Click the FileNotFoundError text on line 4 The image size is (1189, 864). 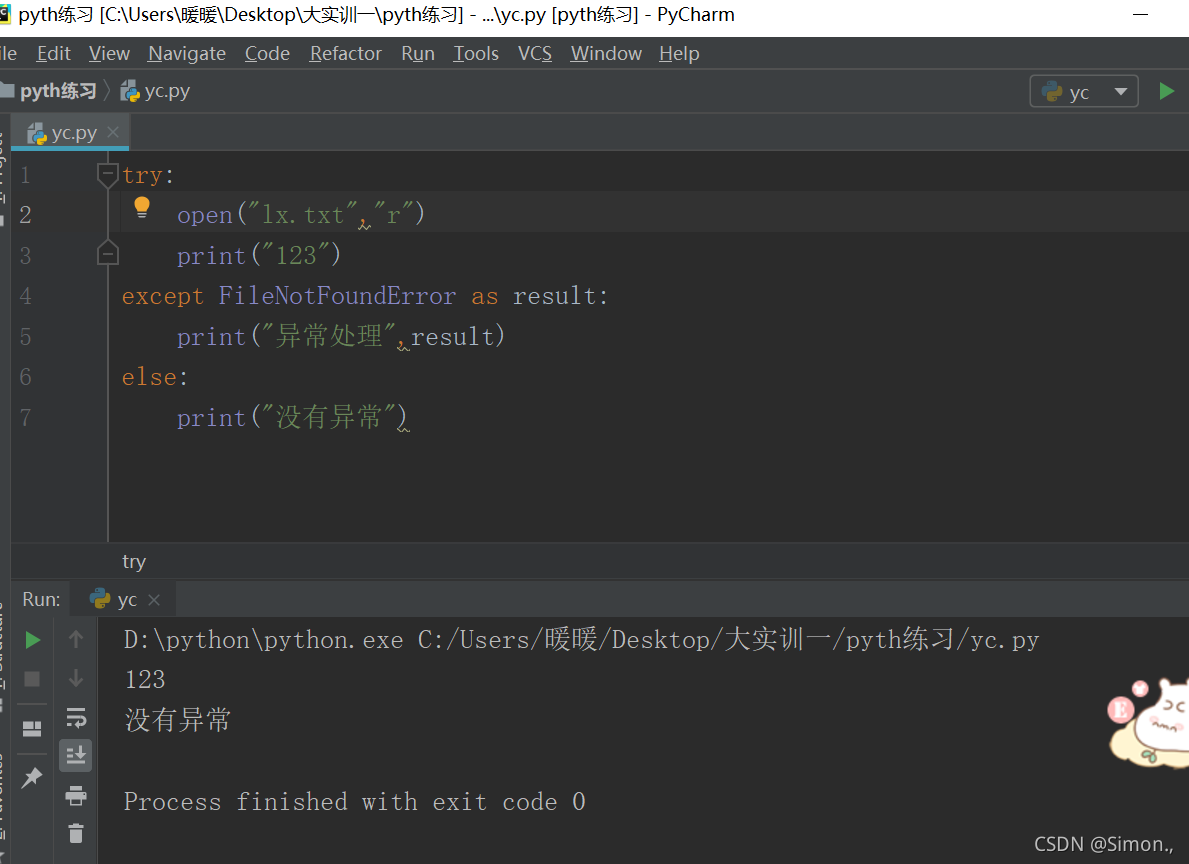pyautogui.click(x=337, y=296)
